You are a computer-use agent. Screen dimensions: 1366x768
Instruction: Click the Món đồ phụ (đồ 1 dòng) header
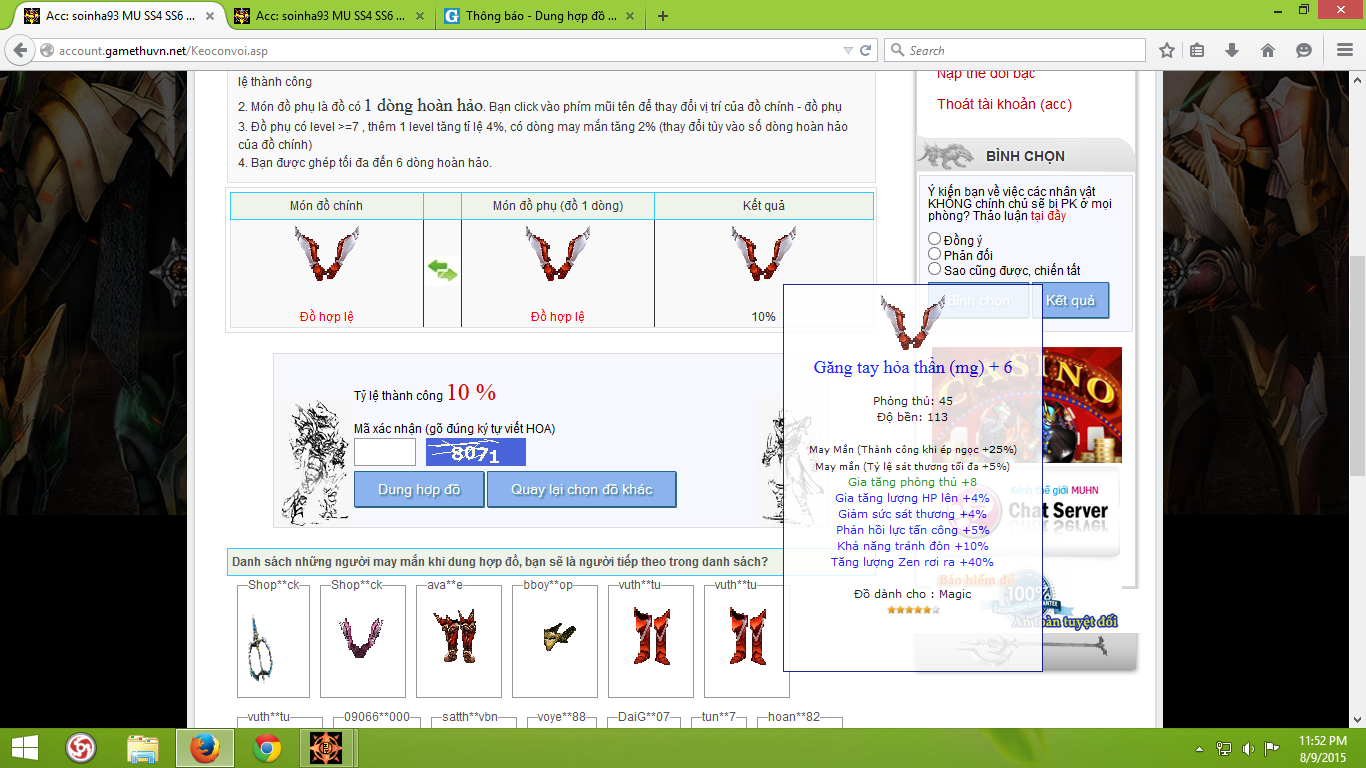pos(558,205)
